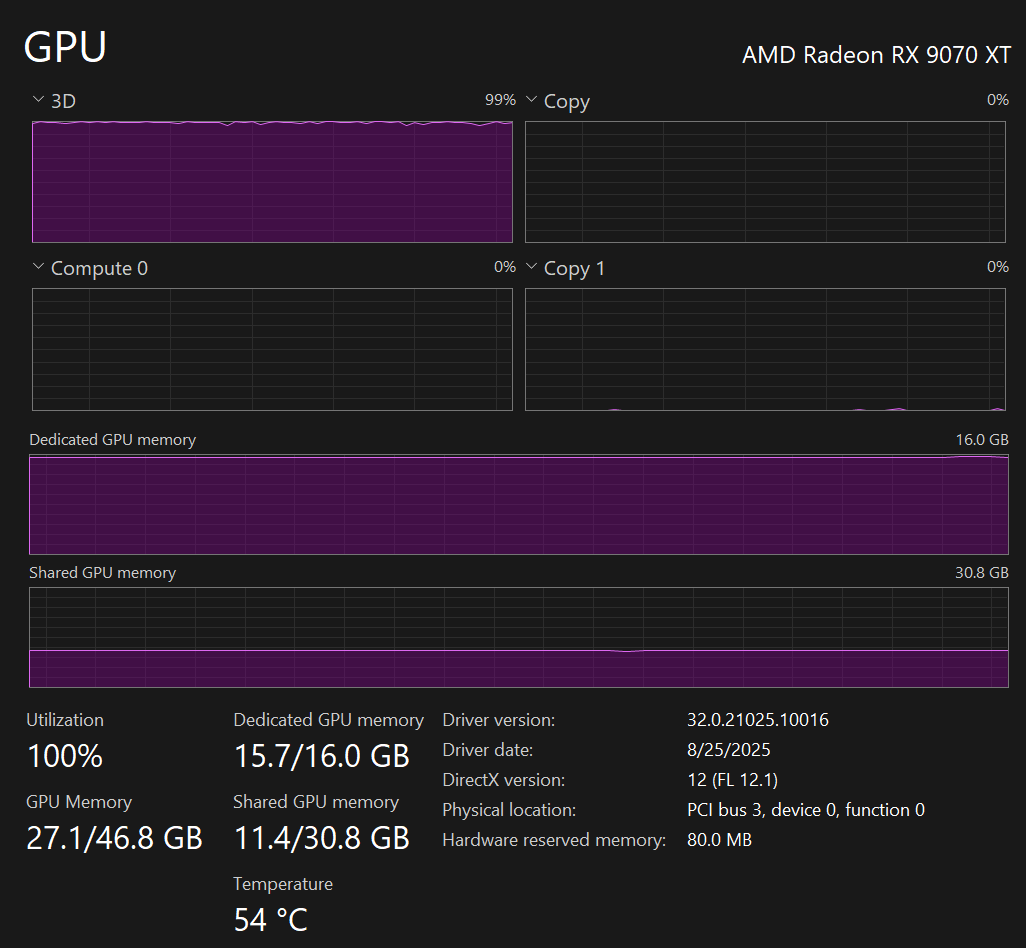Click the GPU heading text
This screenshot has height=948, width=1026.
pos(65,47)
